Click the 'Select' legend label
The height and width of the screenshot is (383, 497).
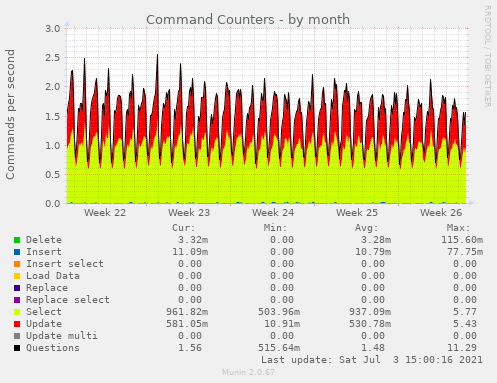pyautogui.click(x=44, y=312)
